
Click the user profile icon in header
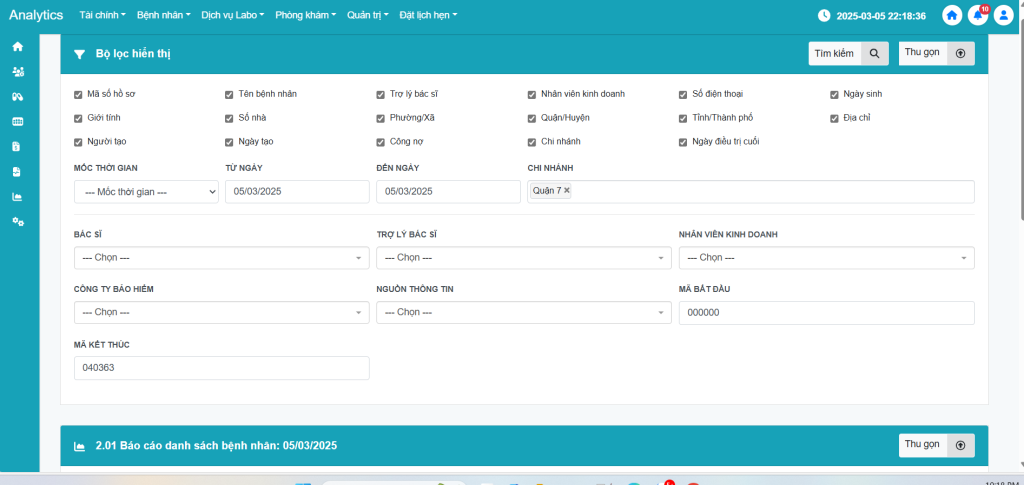(1003, 16)
